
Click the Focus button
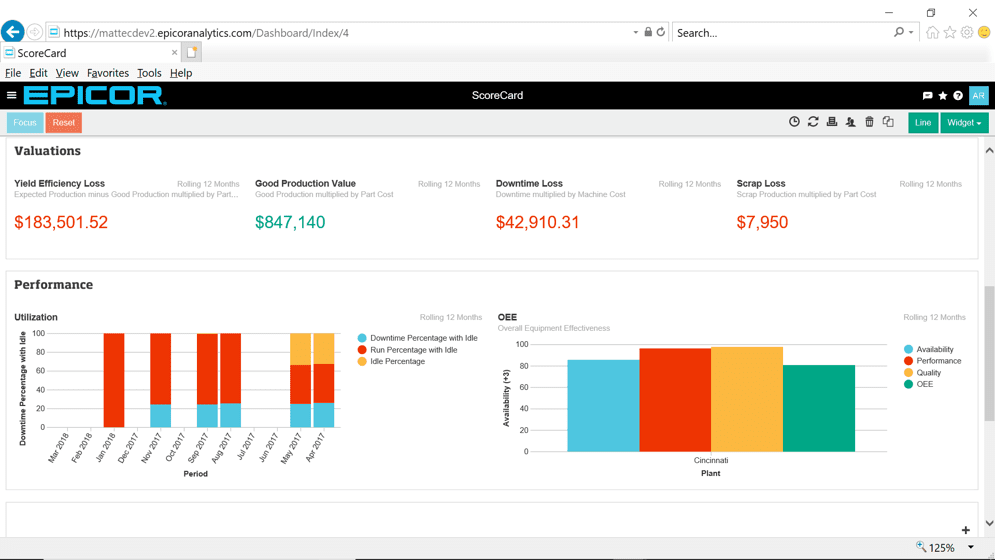(25, 123)
